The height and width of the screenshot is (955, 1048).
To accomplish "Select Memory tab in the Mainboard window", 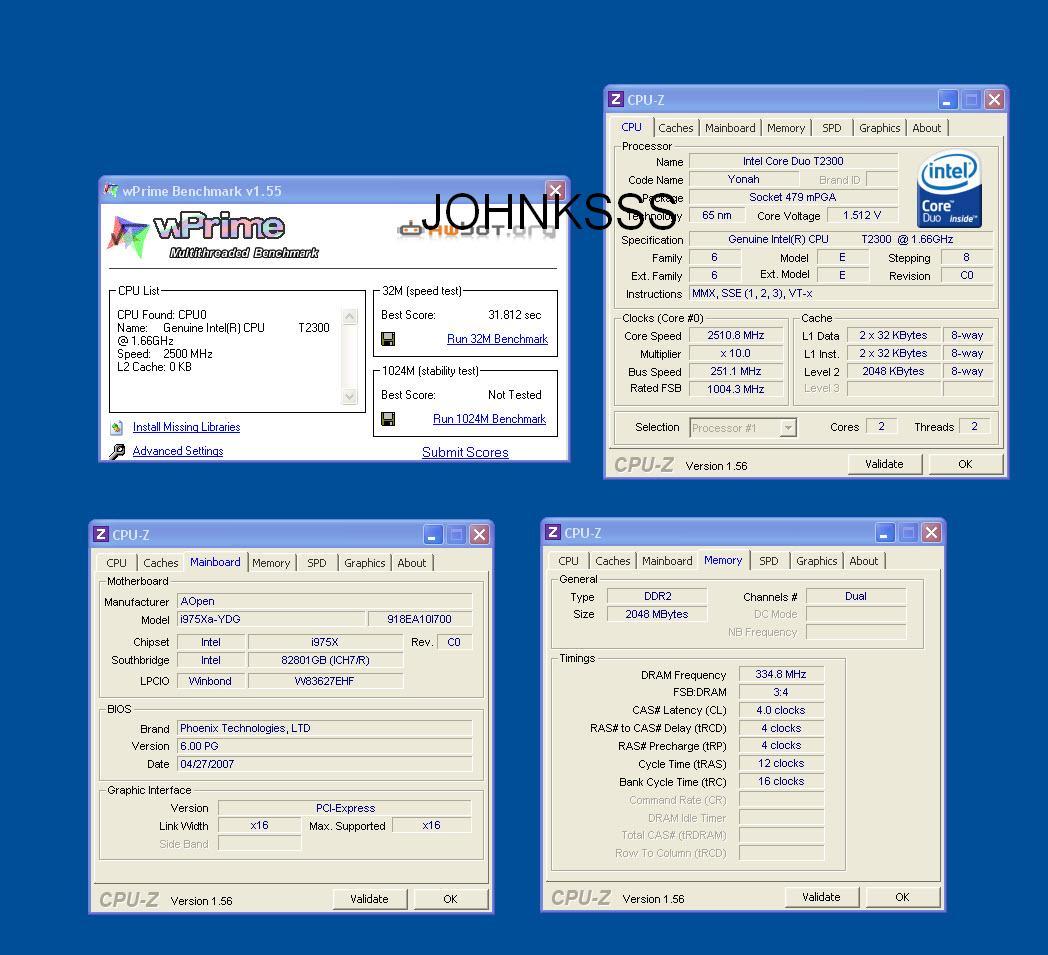I will pos(271,563).
